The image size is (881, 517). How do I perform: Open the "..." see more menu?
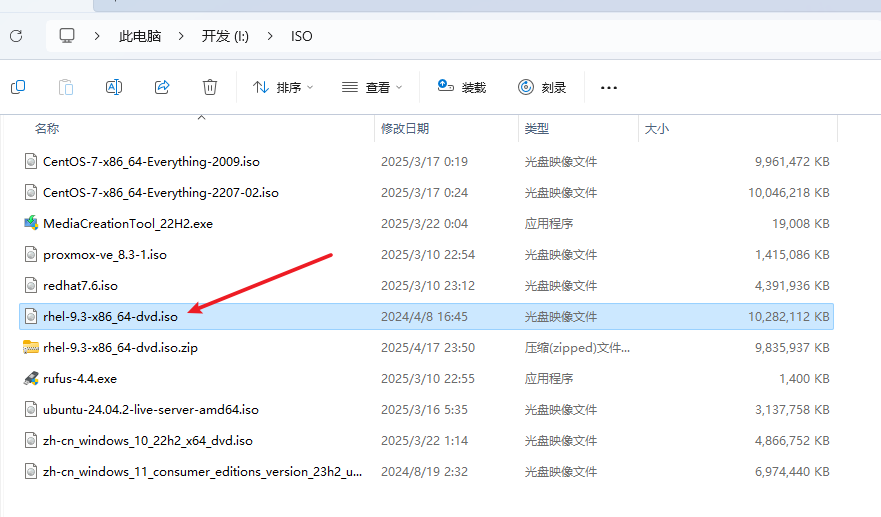coord(609,88)
